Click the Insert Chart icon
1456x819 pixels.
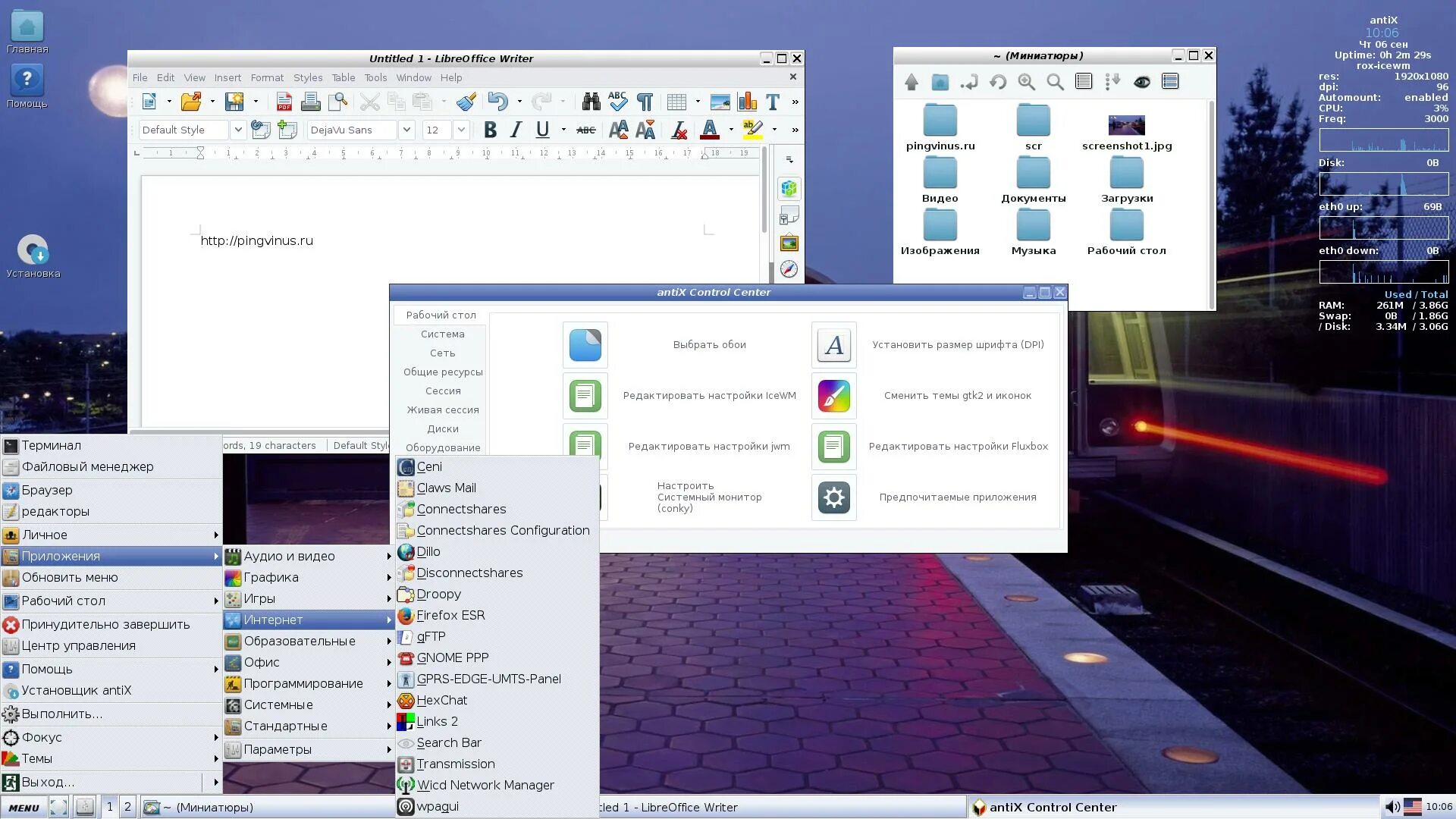pyautogui.click(x=747, y=102)
